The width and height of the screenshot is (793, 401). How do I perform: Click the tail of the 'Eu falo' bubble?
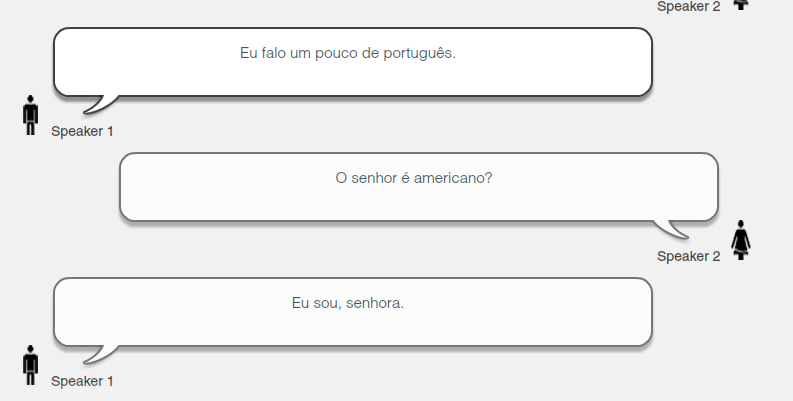101,104
